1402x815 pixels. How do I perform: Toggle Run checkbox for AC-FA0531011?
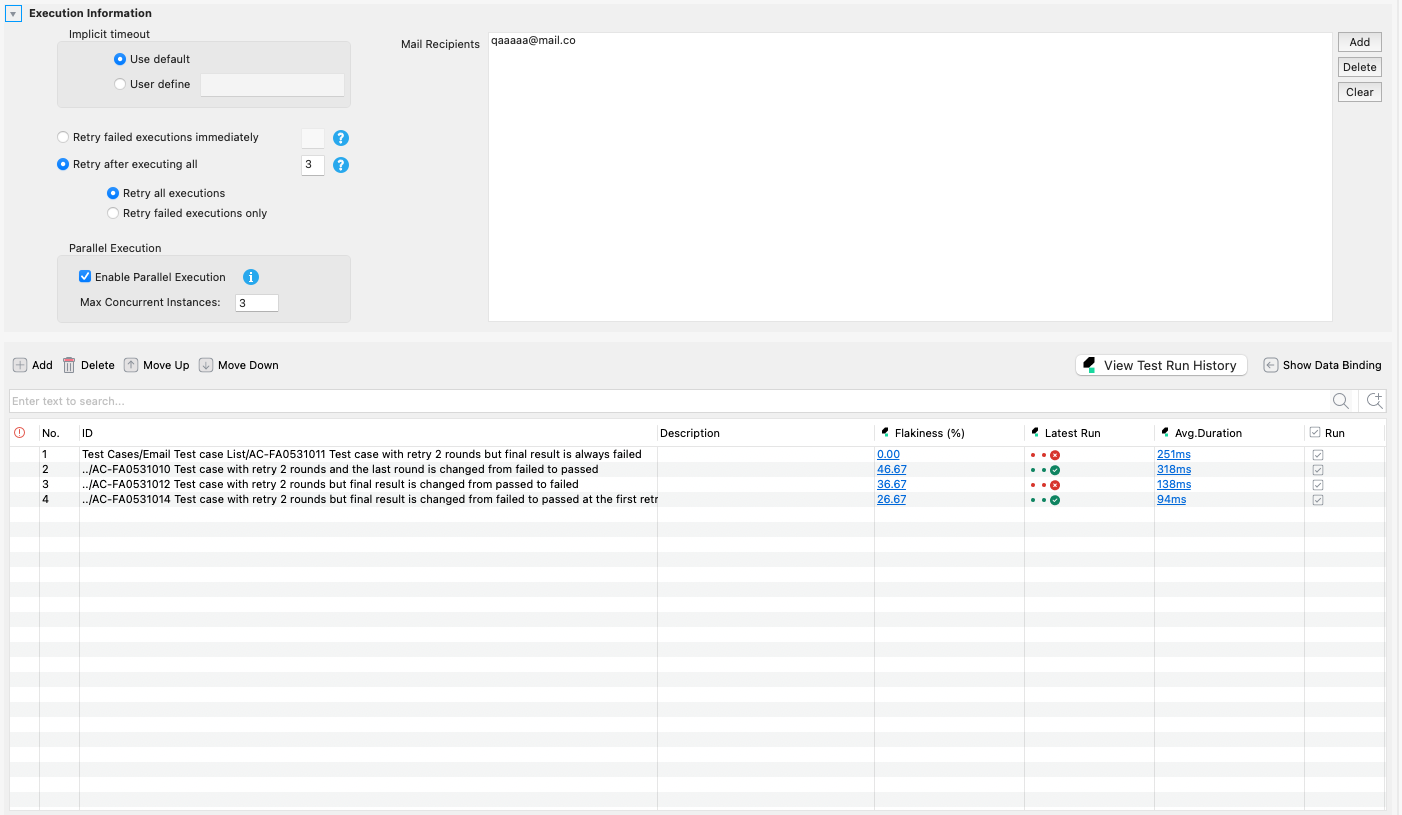(x=1318, y=455)
